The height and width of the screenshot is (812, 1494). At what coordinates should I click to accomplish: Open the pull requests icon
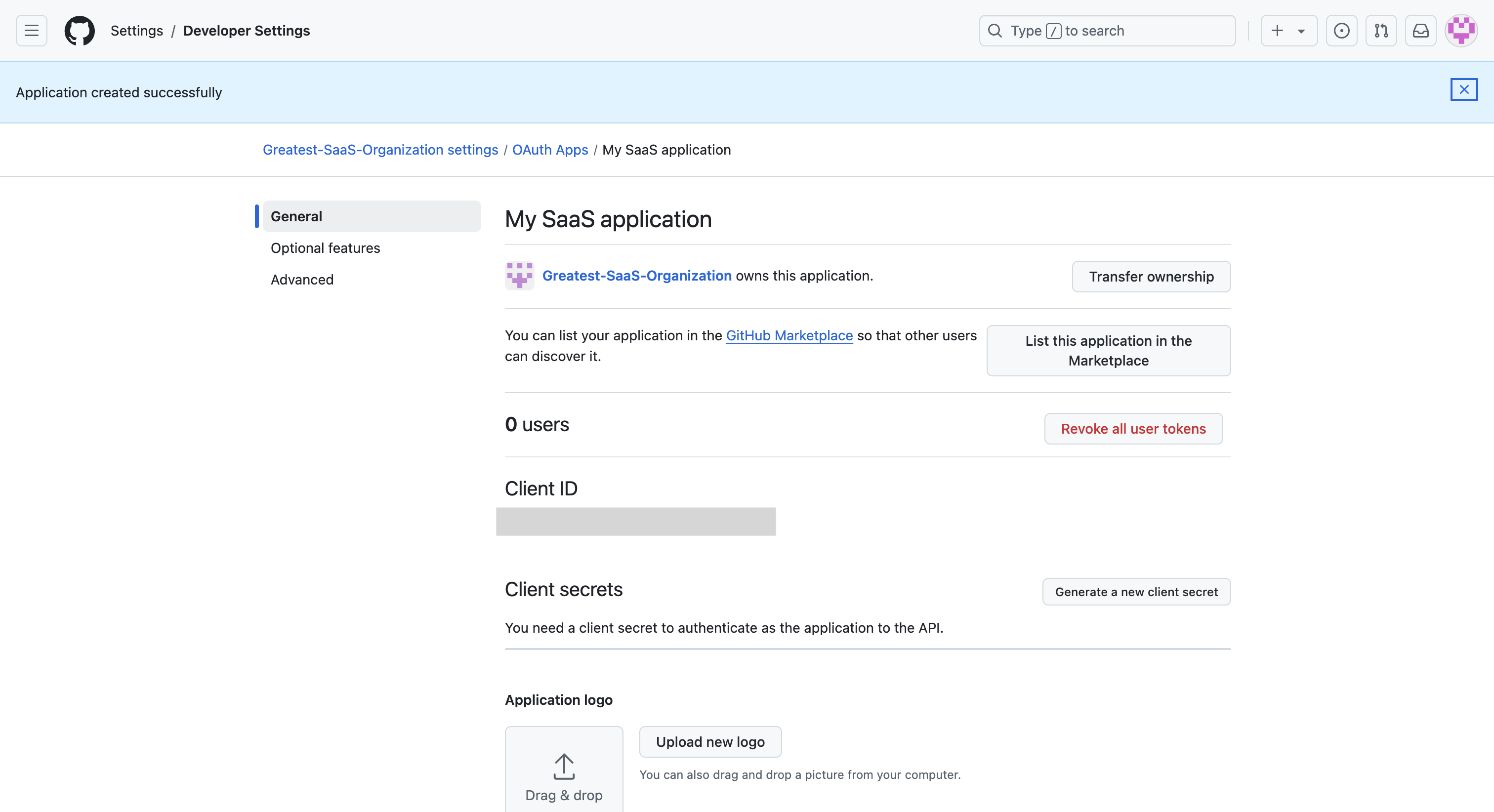tap(1381, 31)
